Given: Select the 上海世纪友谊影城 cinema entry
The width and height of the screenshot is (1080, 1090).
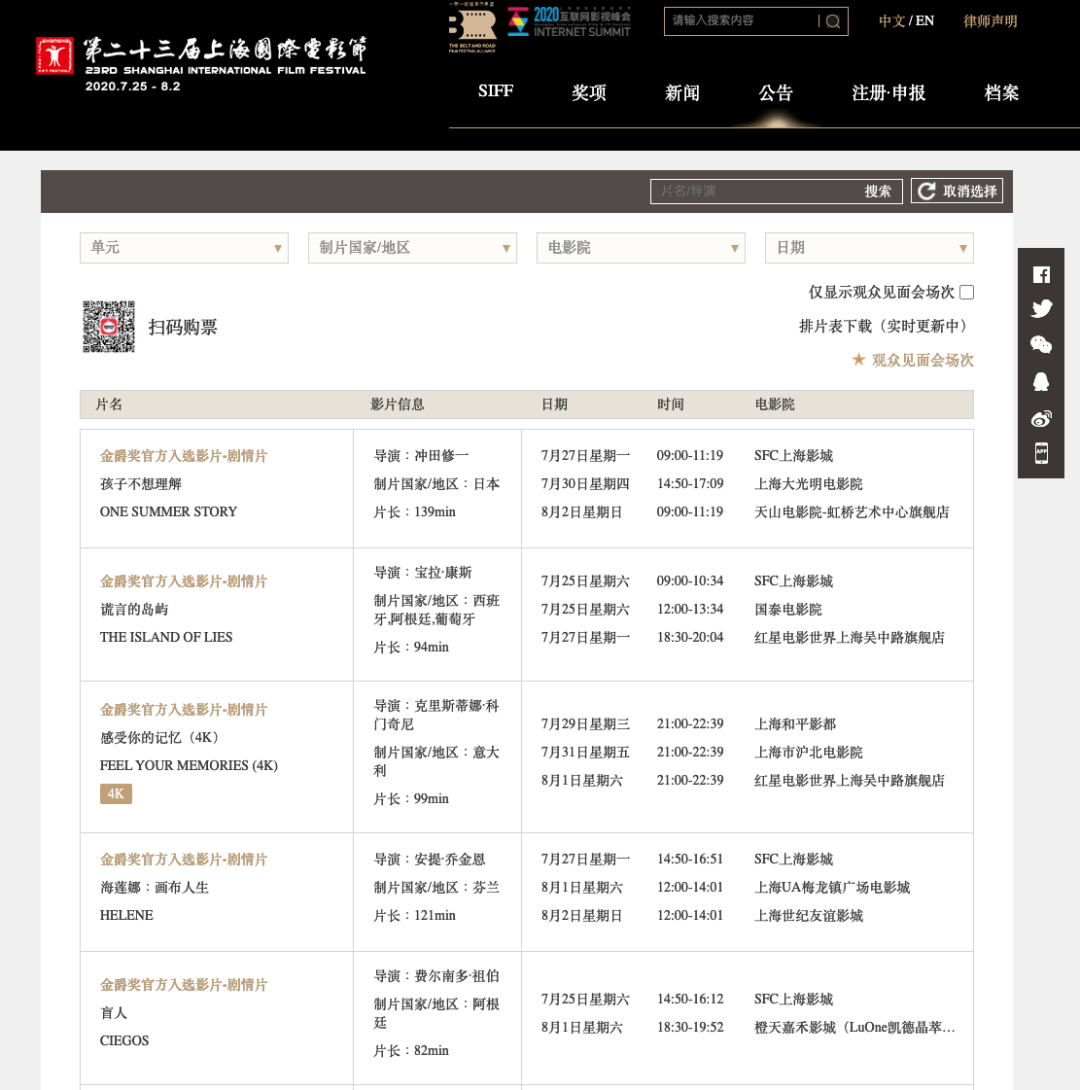Looking at the screenshot, I should (808, 916).
